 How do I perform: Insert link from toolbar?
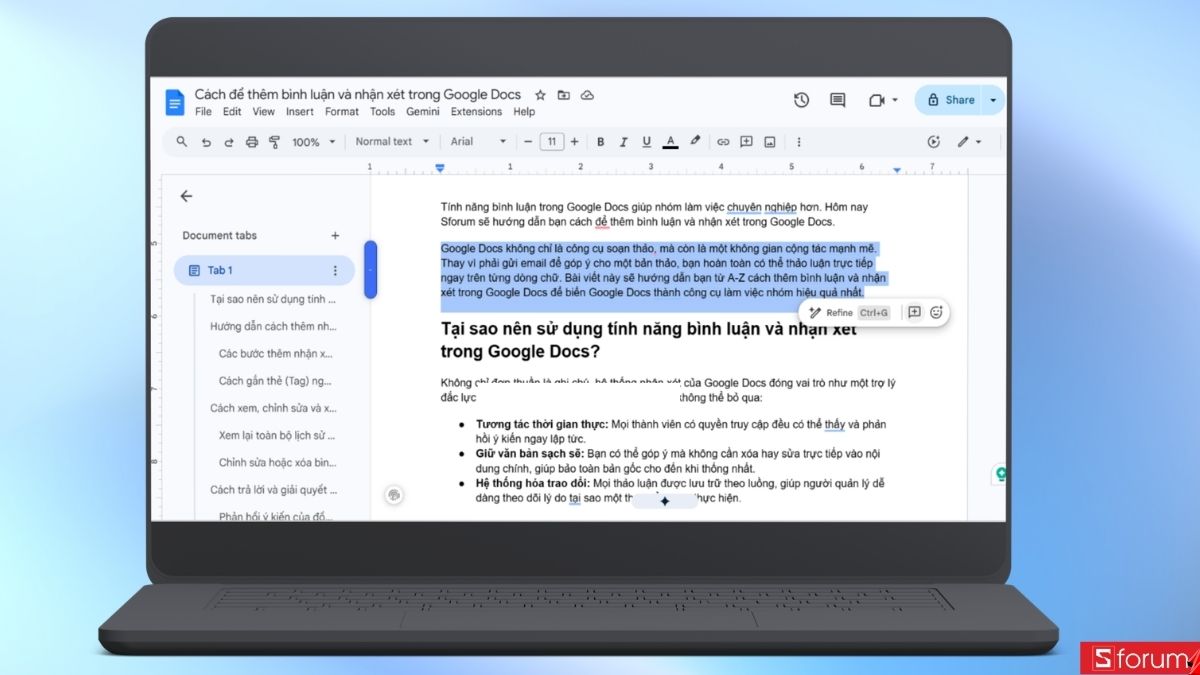723,142
